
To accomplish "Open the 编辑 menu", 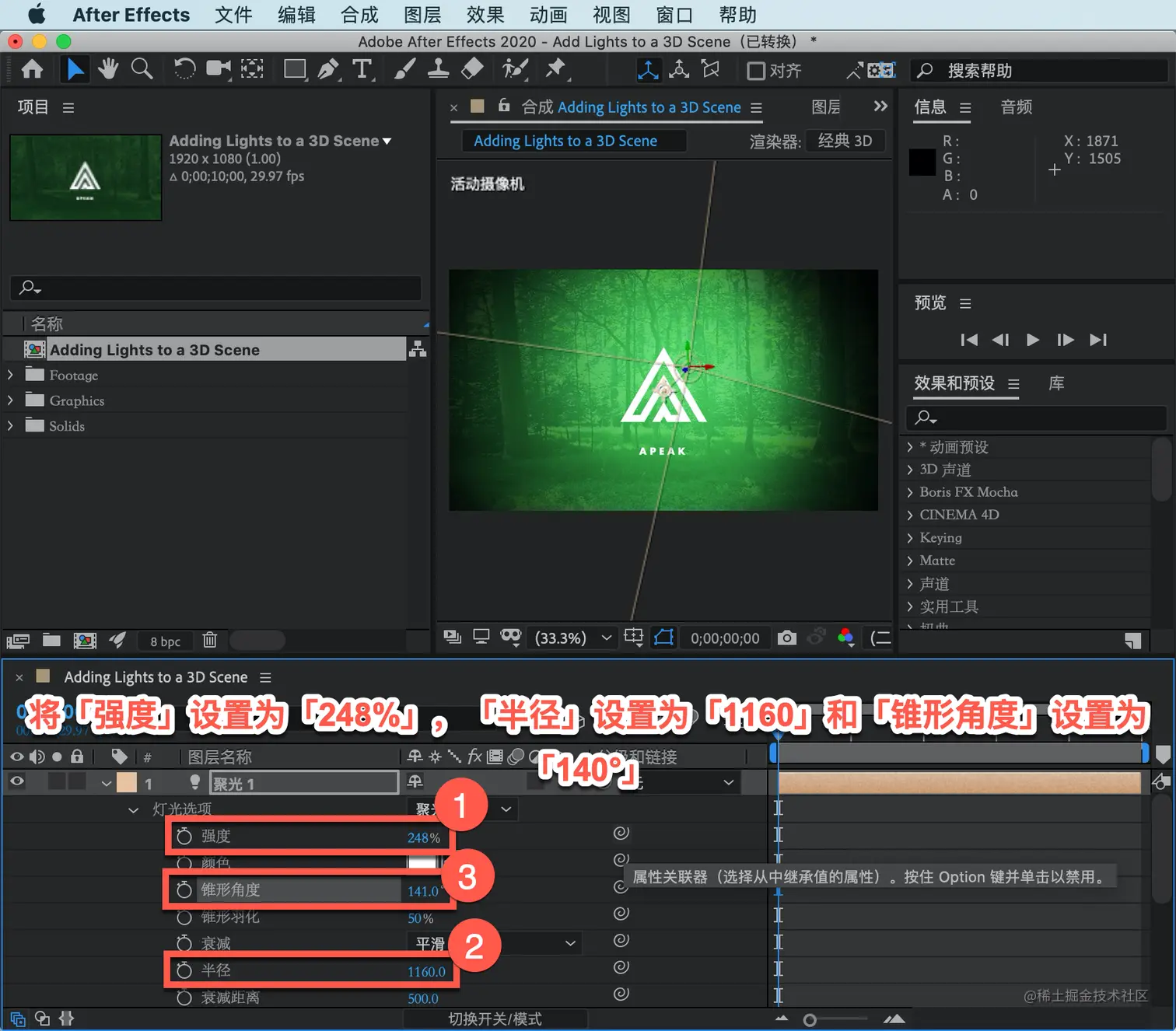I will (x=296, y=15).
